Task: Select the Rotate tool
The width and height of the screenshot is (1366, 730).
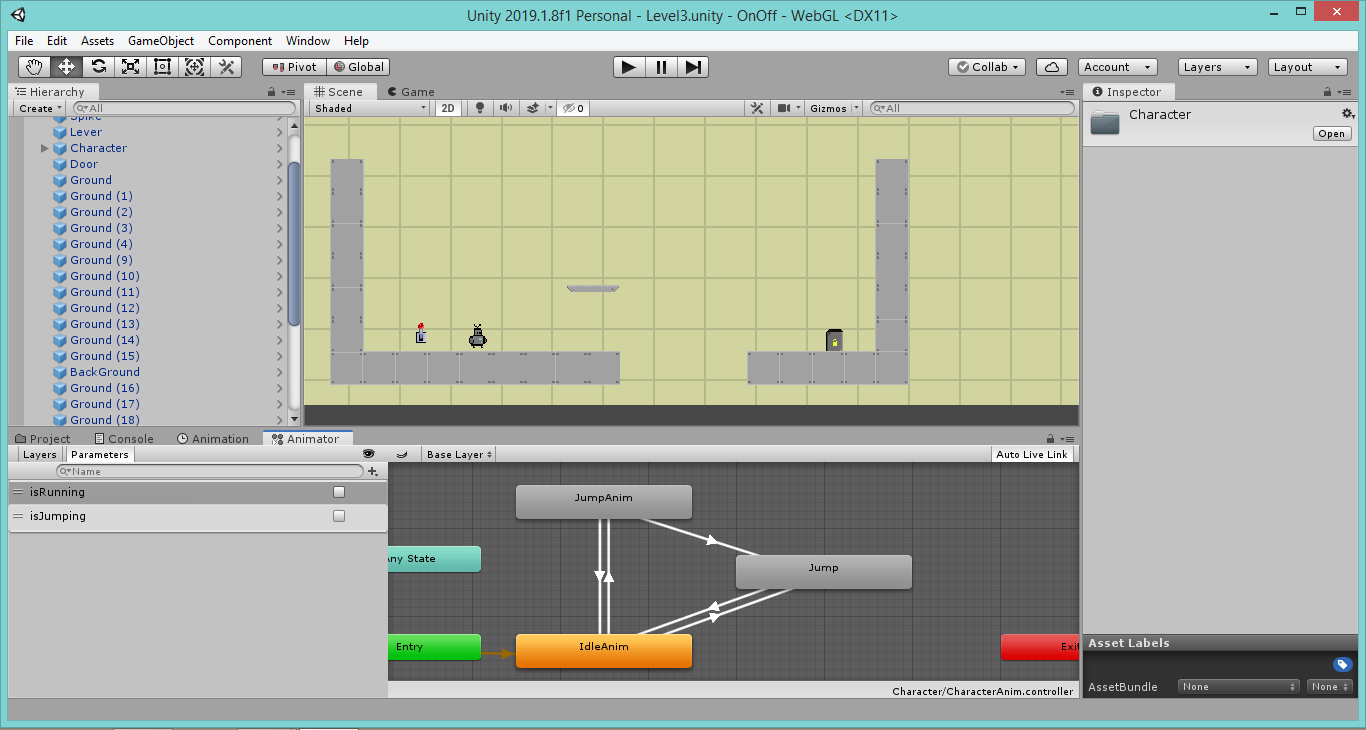Action: point(98,67)
